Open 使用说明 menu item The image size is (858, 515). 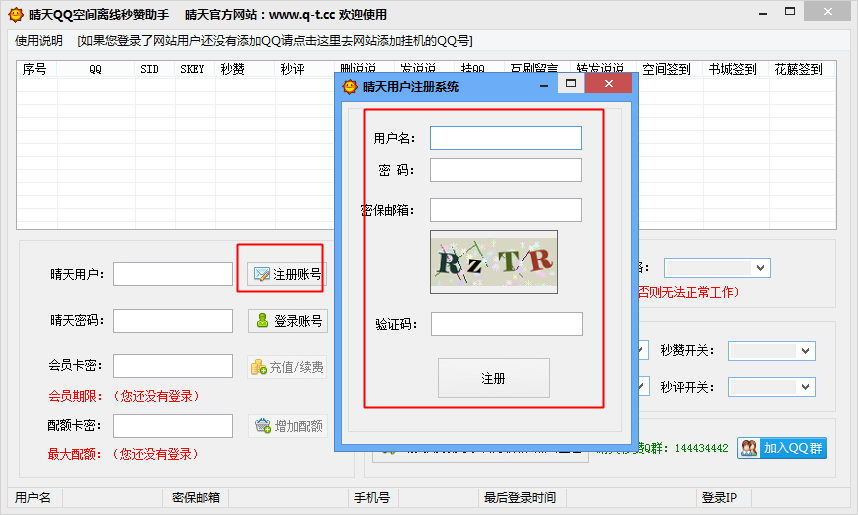tap(38, 40)
